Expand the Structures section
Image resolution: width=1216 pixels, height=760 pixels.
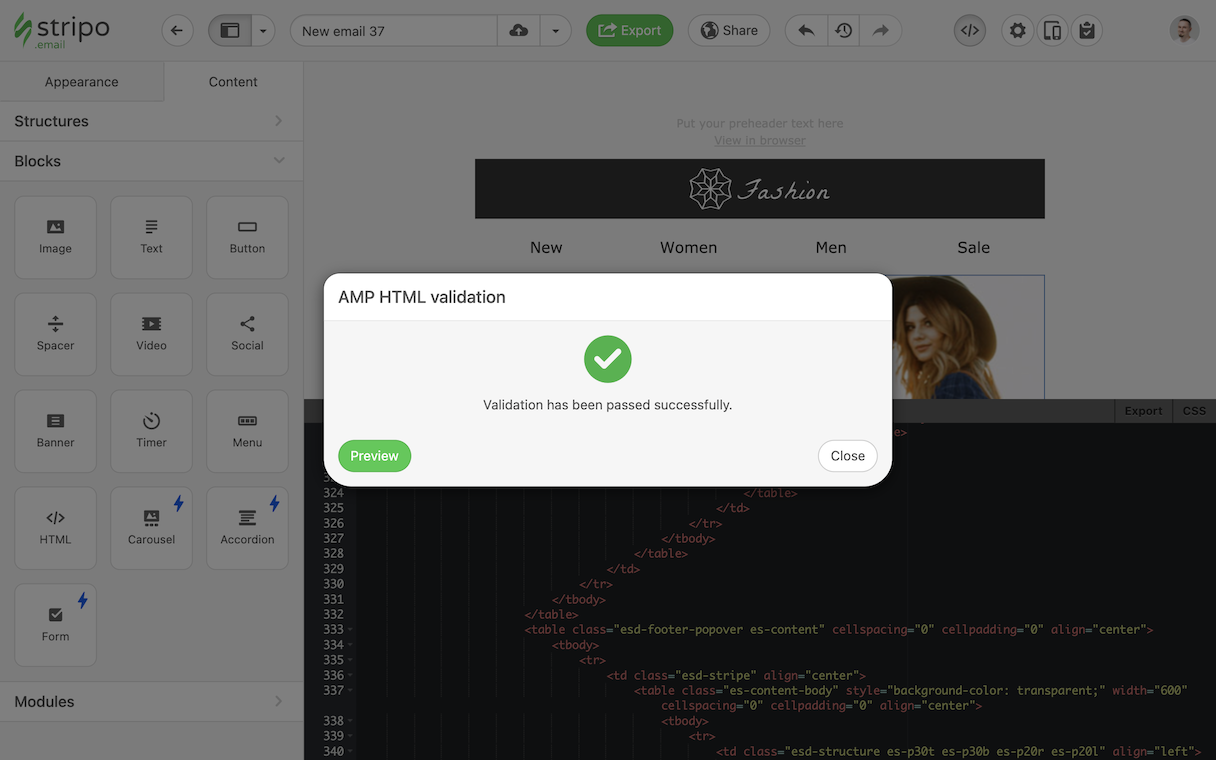point(151,121)
